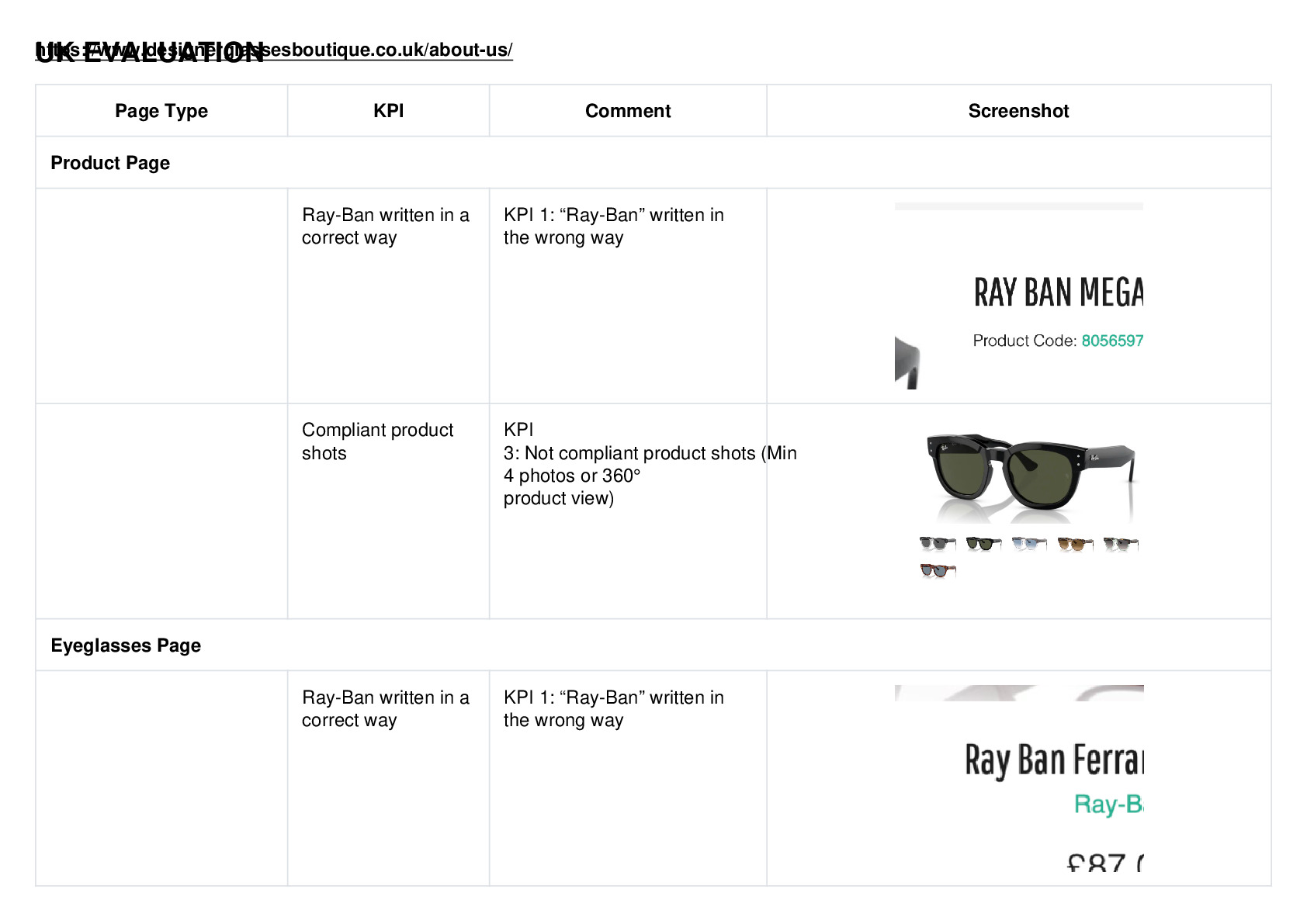Select the Eyeglasses Page section row

(x=653, y=645)
